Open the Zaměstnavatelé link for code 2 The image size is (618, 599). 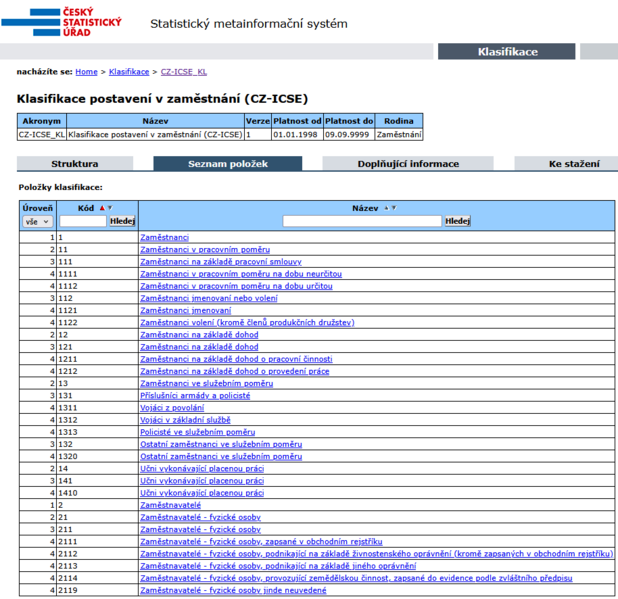pos(170,505)
